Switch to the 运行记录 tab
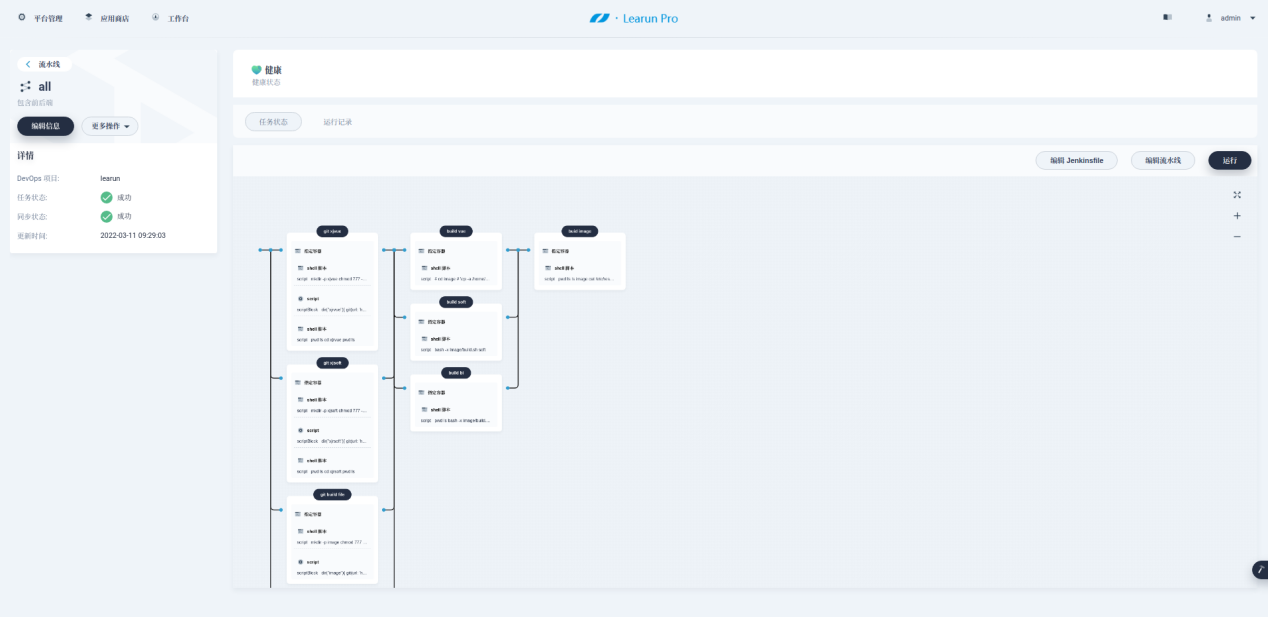1268x617 pixels. pyautogui.click(x=337, y=122)
